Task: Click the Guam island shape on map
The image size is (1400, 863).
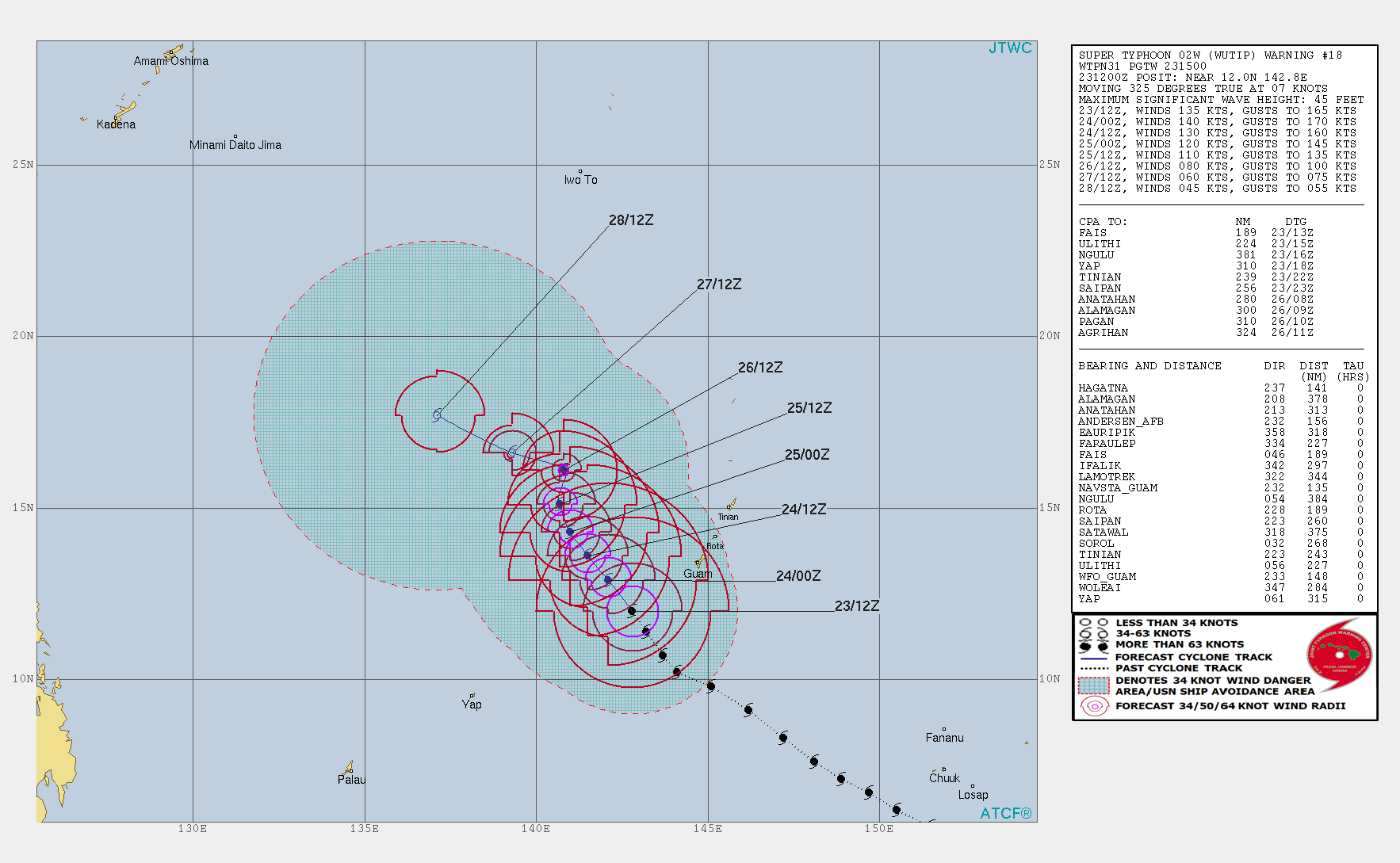Action: click(x=701, y=560)
